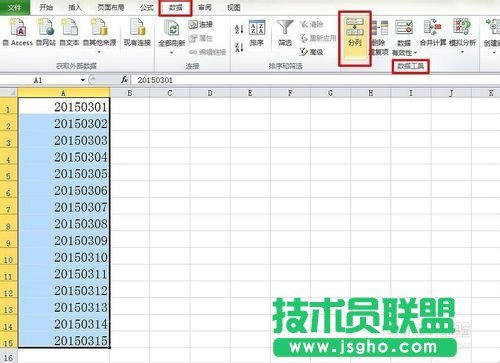Image resolution: width=500 pixels, height=363 pixels.
Task: Select column J header
Action: pos(451,93)
